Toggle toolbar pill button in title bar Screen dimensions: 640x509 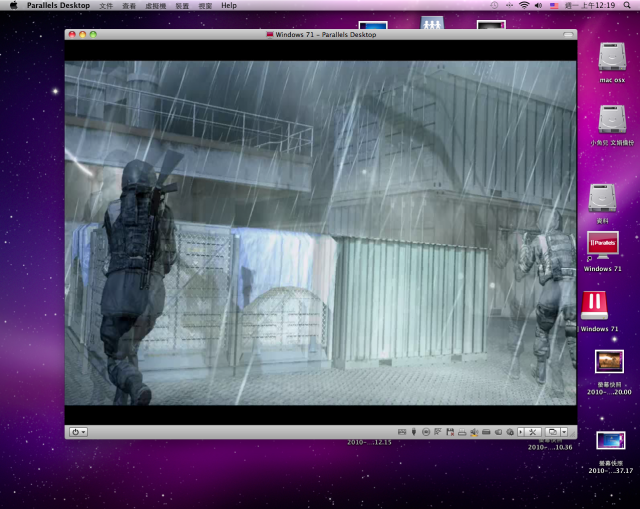click(x=568, y=35)
